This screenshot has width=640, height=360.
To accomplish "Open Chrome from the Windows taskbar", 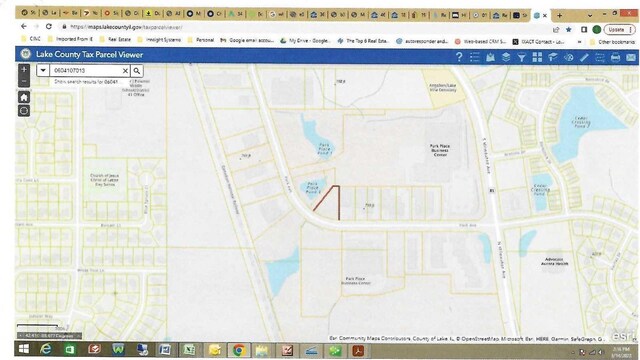I will [238, 350].
